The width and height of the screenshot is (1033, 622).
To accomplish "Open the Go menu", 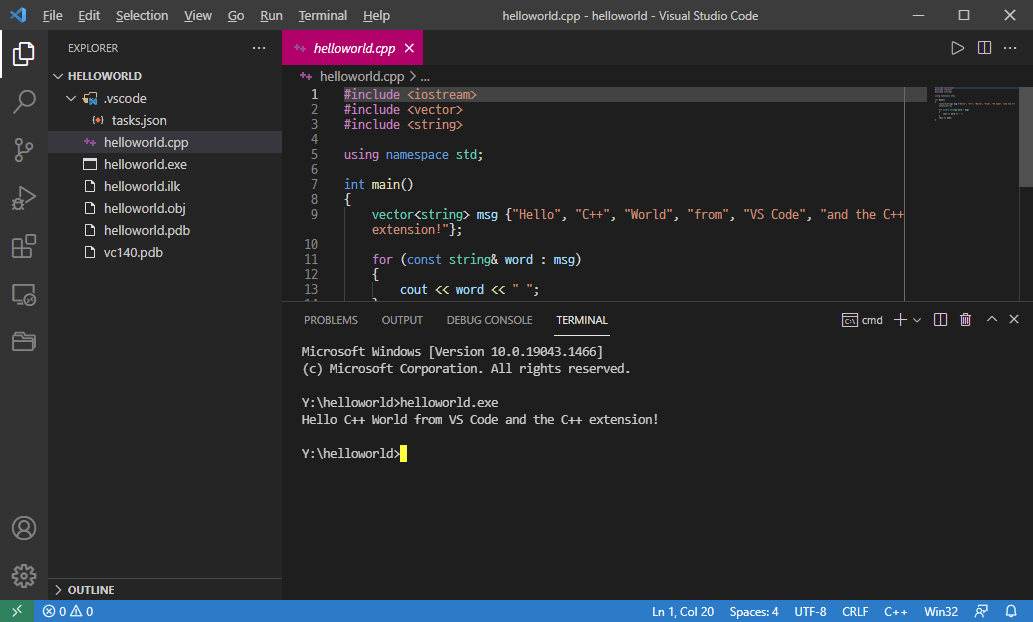I will coord(236,15).
